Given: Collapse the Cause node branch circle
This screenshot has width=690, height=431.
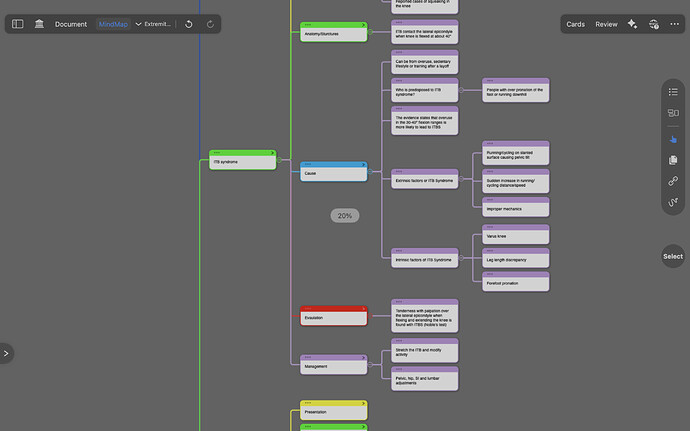Looking at the screenshot, I should 371,171.
